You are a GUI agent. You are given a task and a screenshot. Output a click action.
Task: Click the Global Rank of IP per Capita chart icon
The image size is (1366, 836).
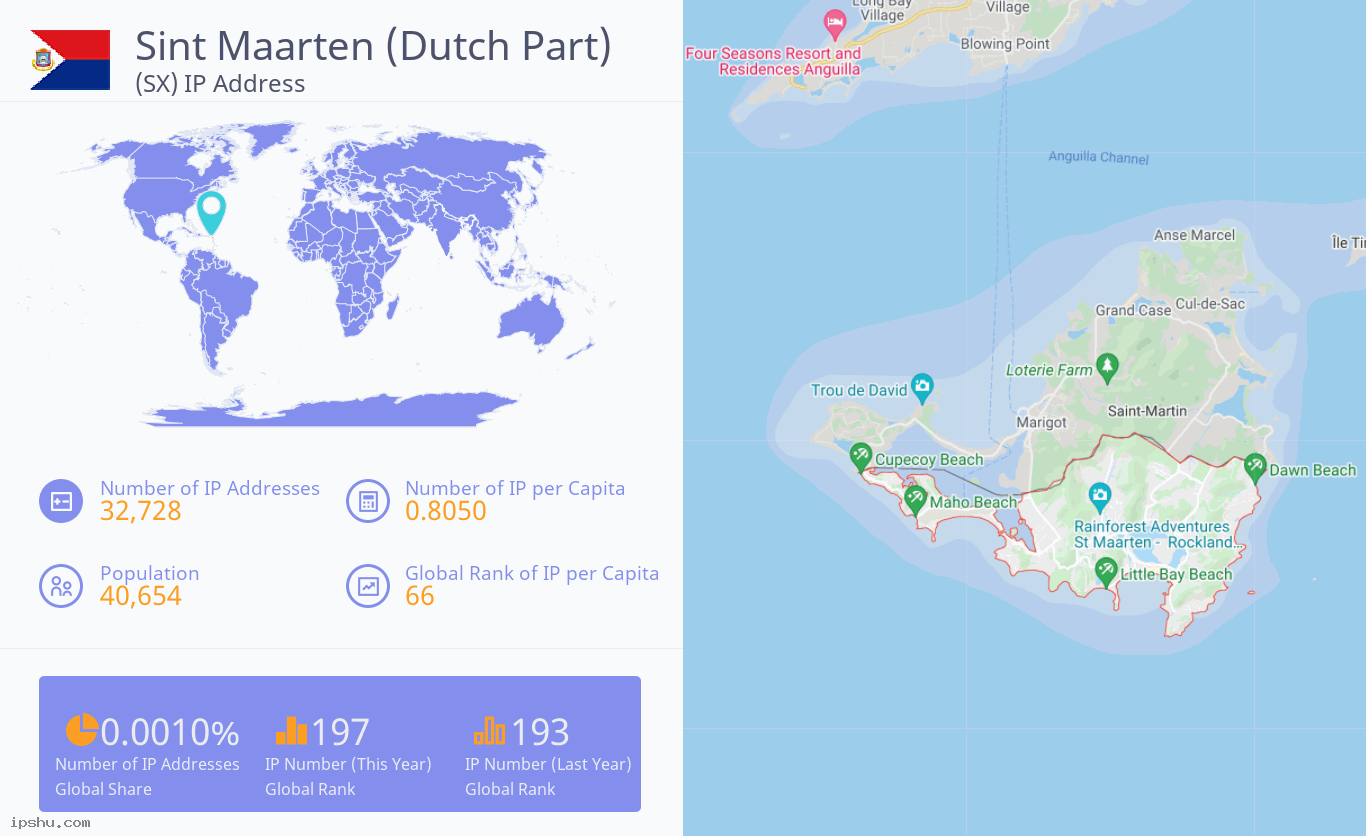point(367,586)
